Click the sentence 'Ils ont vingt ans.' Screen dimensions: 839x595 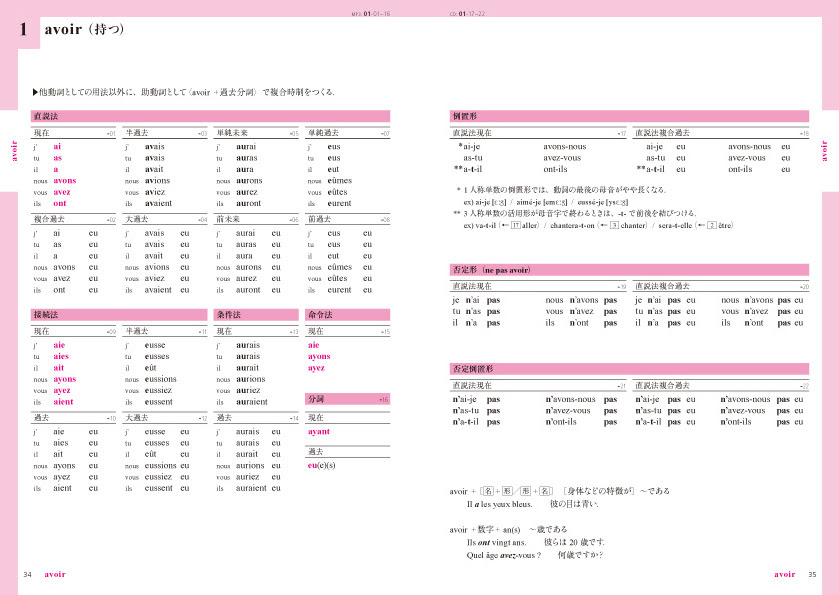pos(496,542)
